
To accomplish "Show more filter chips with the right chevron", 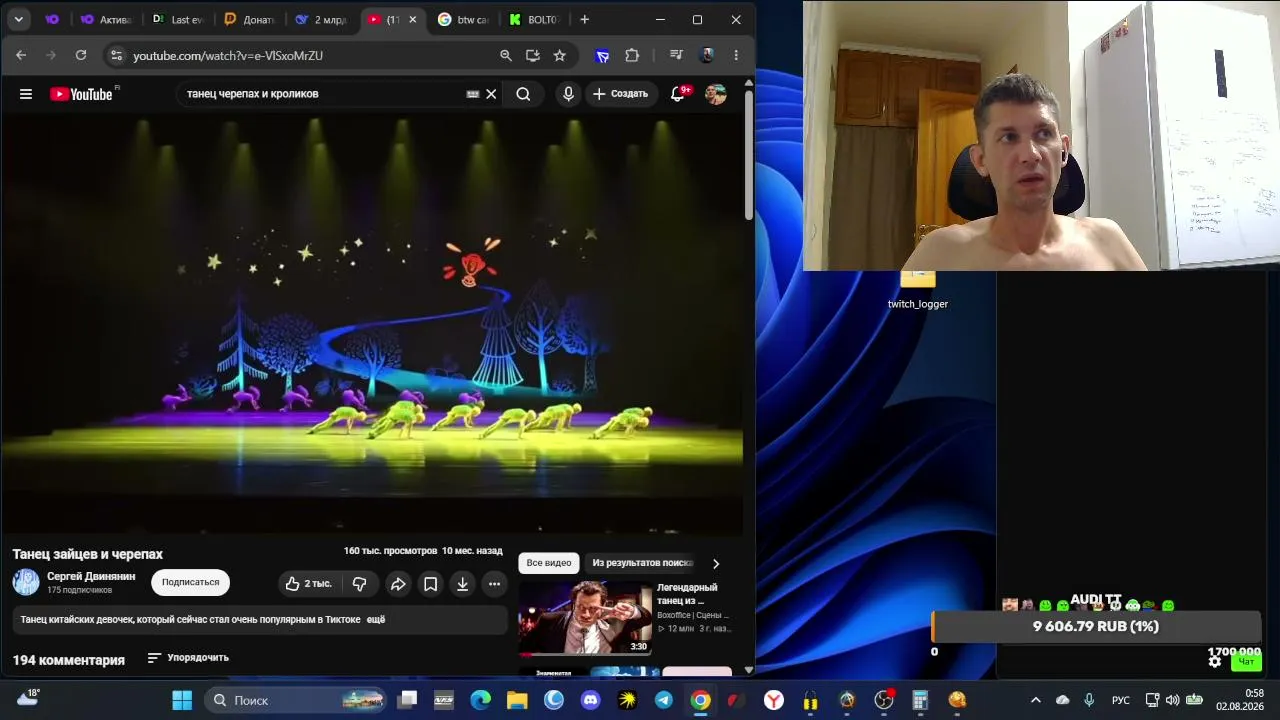I will (715, 564).
